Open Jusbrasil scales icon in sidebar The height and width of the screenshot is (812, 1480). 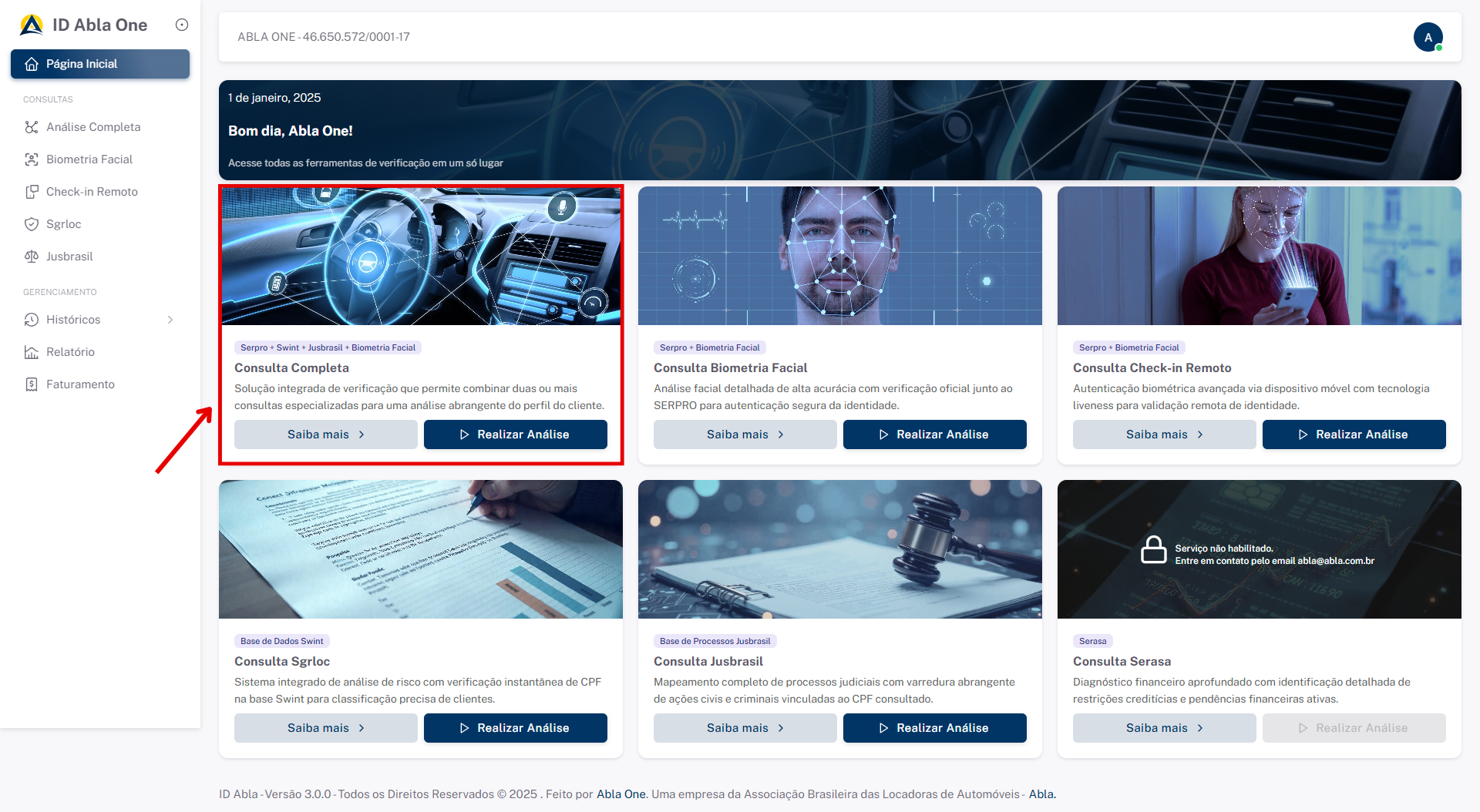32,257
